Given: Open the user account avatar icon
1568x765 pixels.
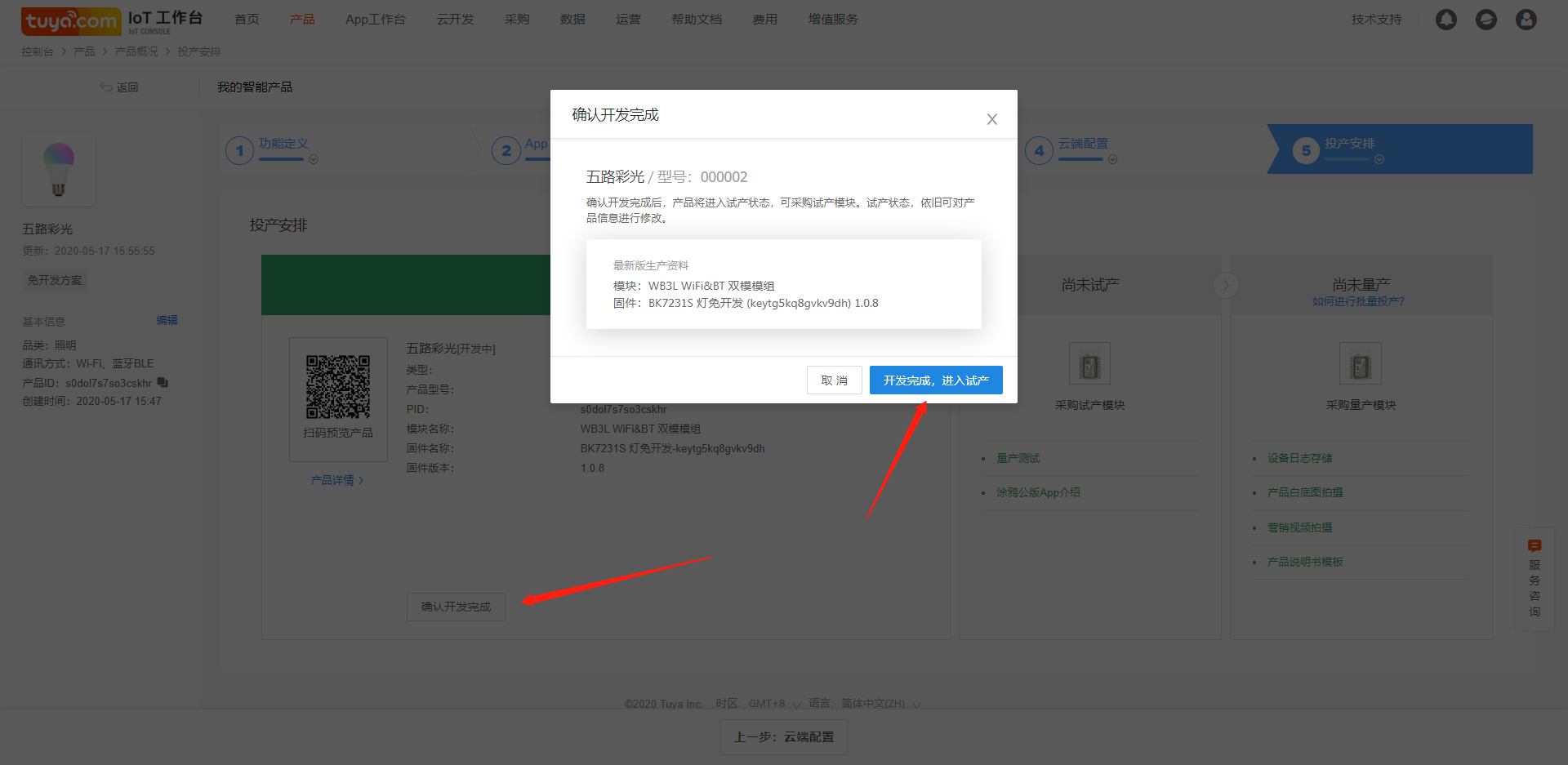Looking at the screenshot, I should [1526, 20].
